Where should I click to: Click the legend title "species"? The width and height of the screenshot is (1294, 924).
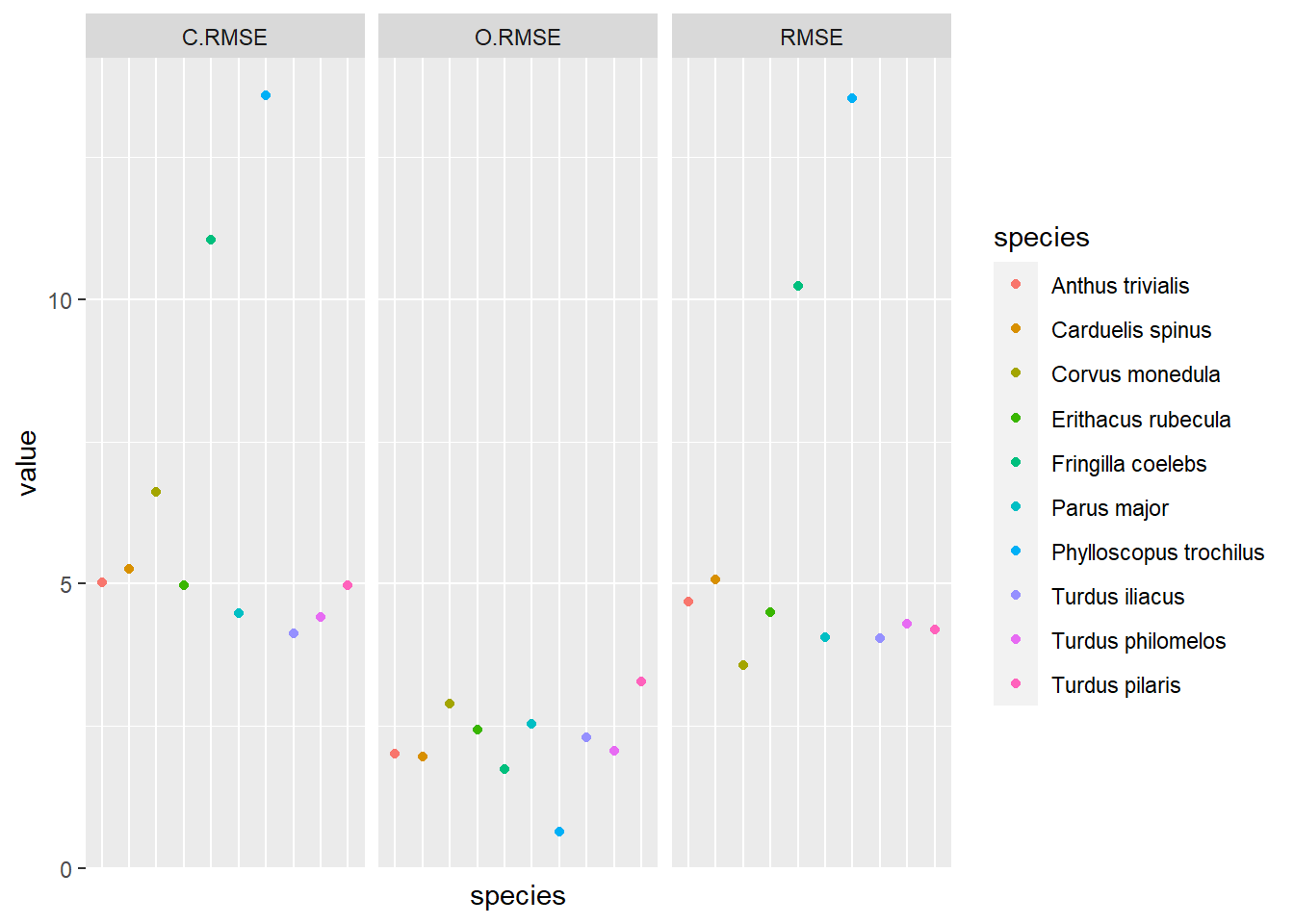1041,237
